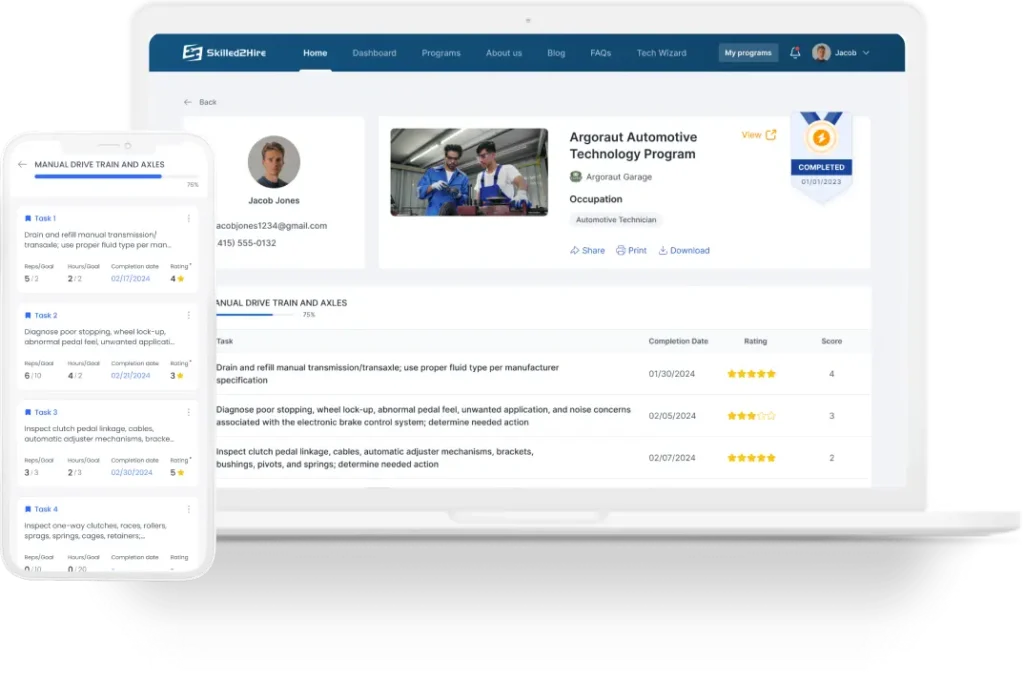Click the Share icon in program card
Image resolution: width=1024 pixels, height=682 pixels.
click(575, 250)
